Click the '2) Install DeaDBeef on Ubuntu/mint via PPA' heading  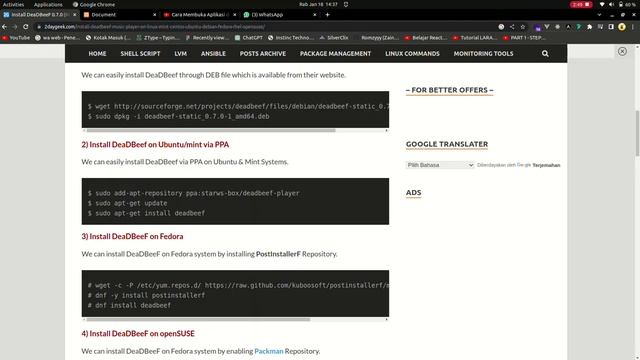[155, 144]
